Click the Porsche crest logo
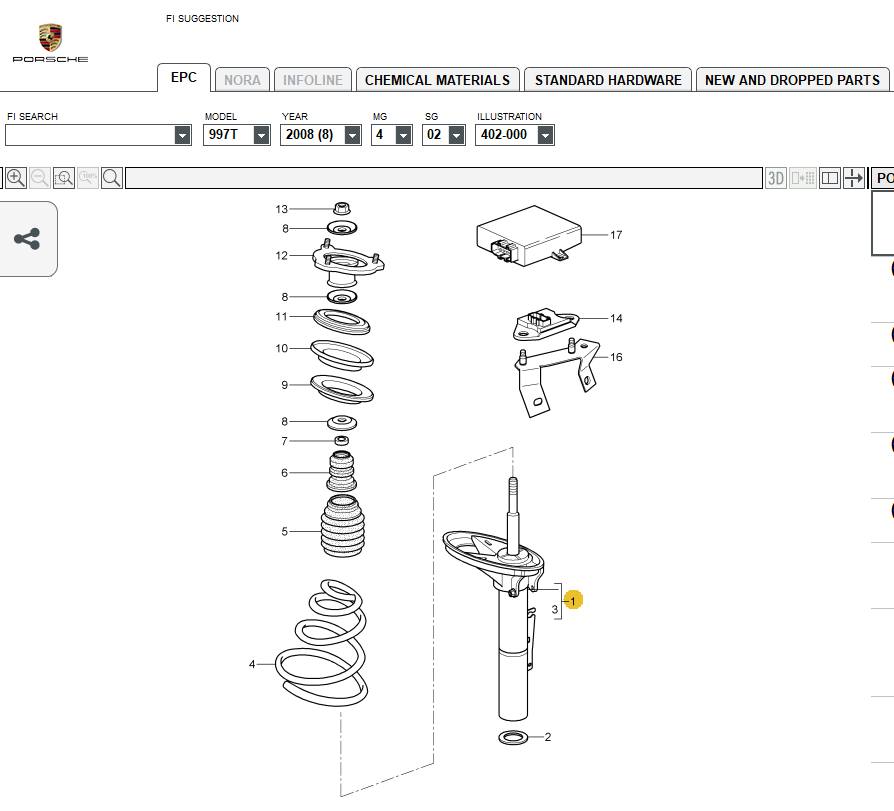 [50, 39]
